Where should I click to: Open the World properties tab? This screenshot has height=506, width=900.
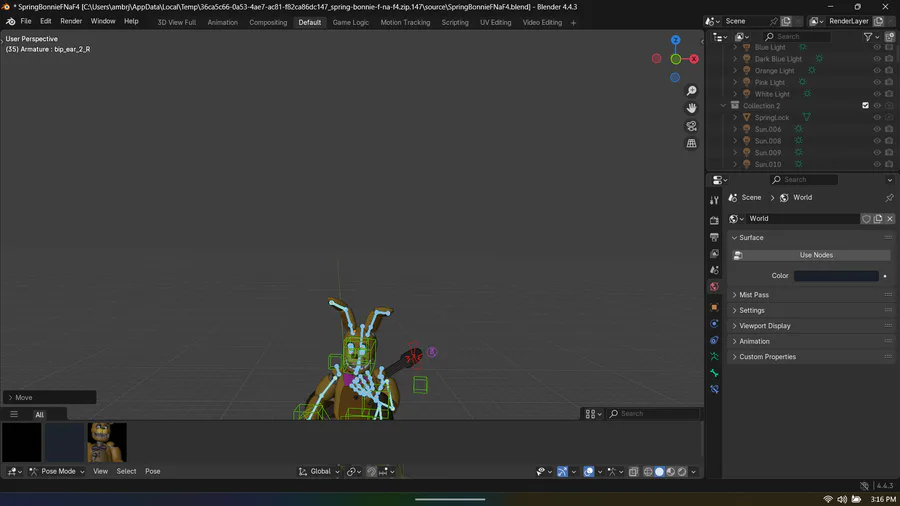click(714, 287)
